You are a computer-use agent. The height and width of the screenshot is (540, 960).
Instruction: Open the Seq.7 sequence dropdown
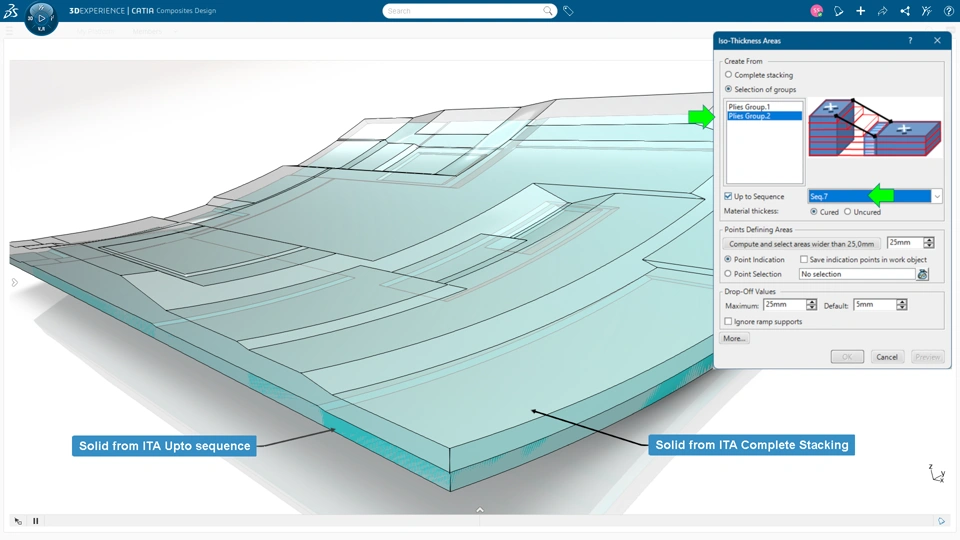937,196
